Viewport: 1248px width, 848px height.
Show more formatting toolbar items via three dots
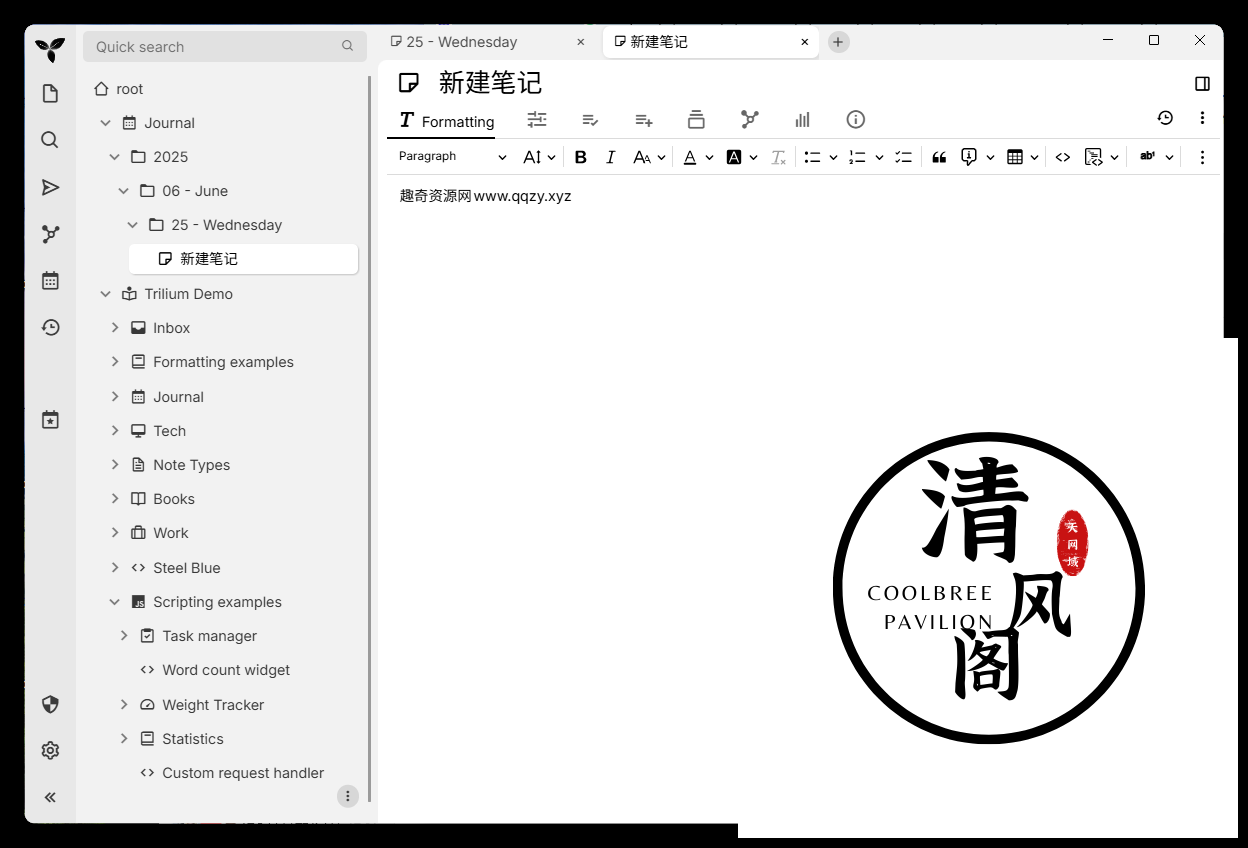pyautogui.click(x=1202, y=157)
